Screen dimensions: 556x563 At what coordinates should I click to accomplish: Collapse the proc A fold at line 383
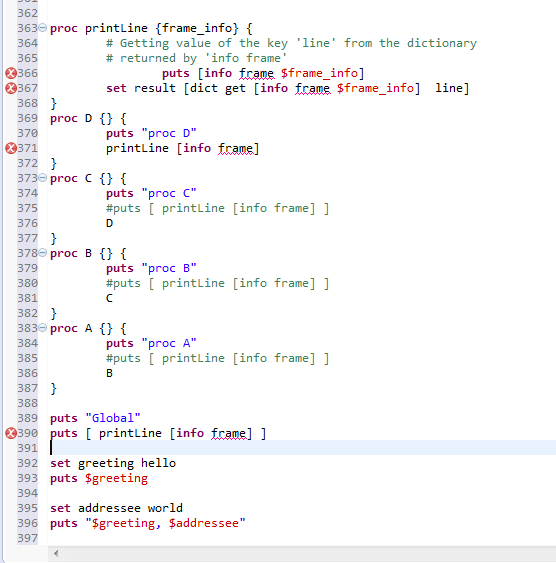point(43,328)
